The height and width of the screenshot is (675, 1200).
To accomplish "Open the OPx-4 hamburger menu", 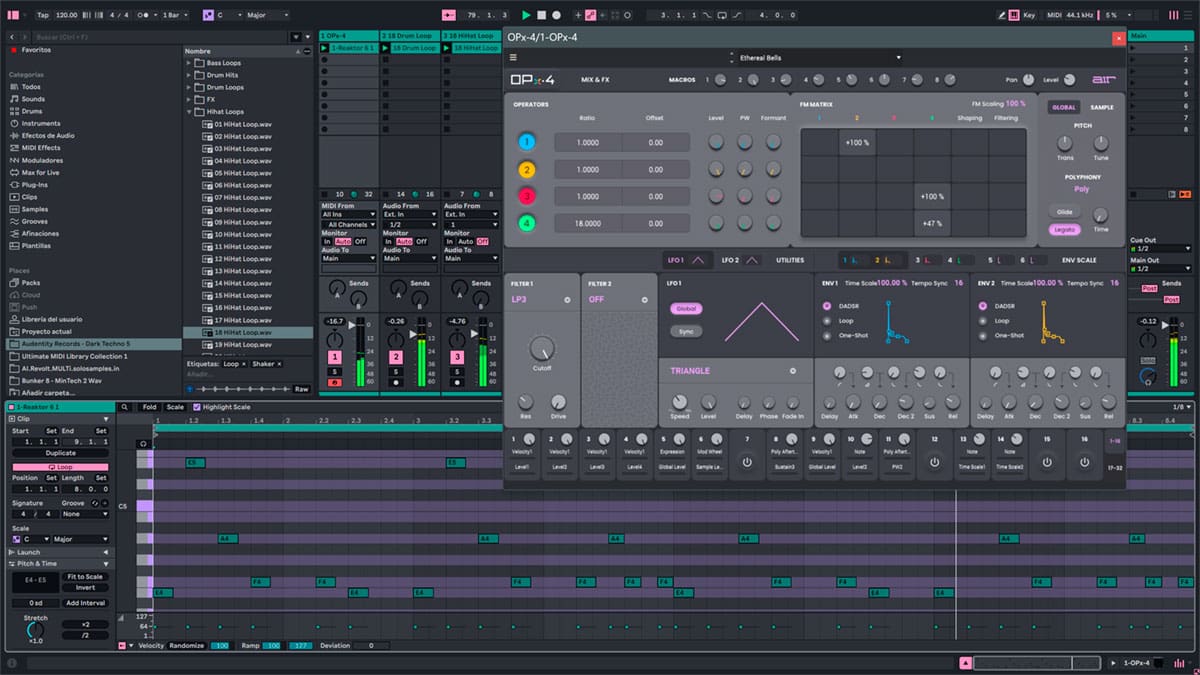I will point(514,58).
